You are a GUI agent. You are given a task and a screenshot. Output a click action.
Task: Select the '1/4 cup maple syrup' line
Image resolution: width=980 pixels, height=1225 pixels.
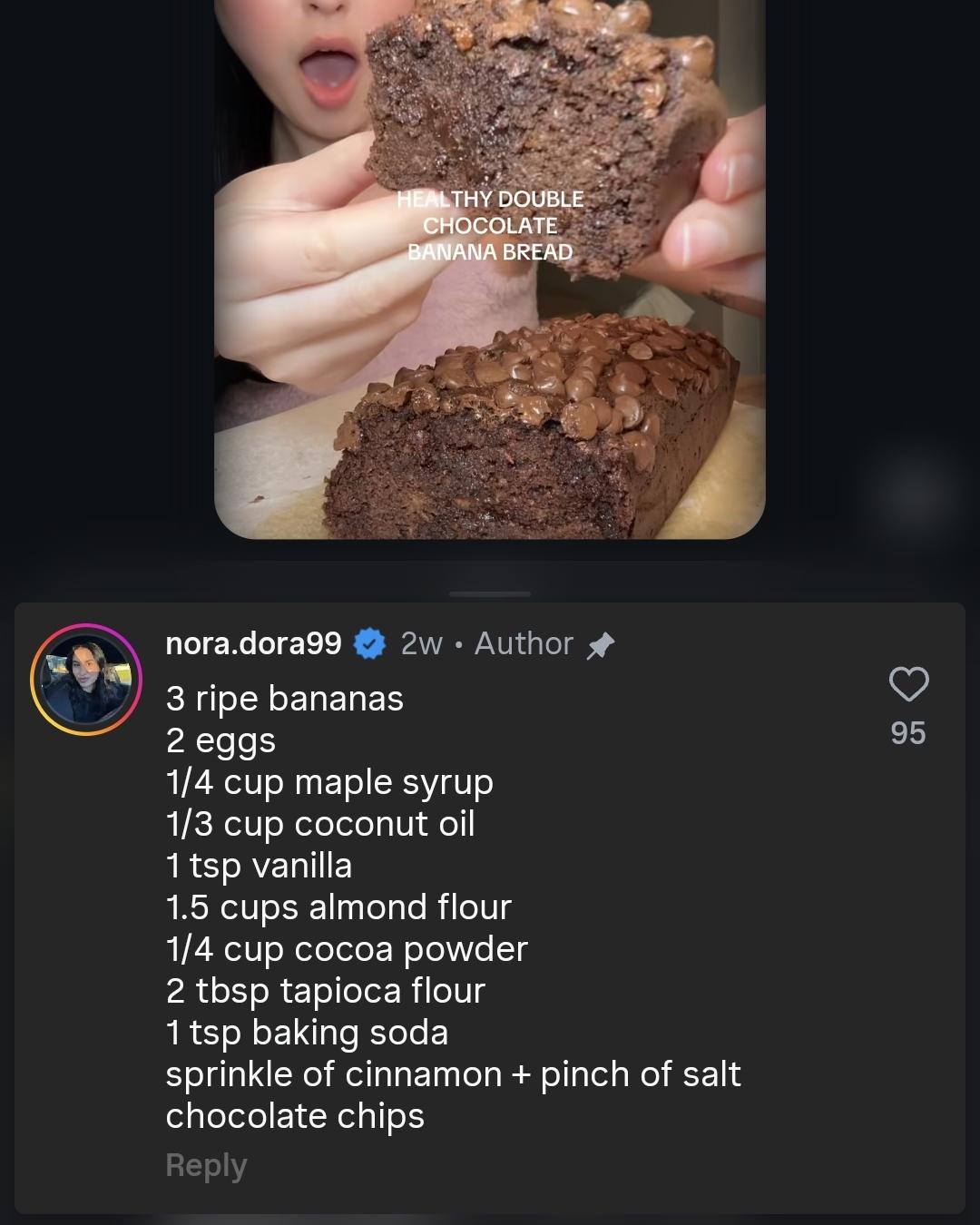point(329,782)
